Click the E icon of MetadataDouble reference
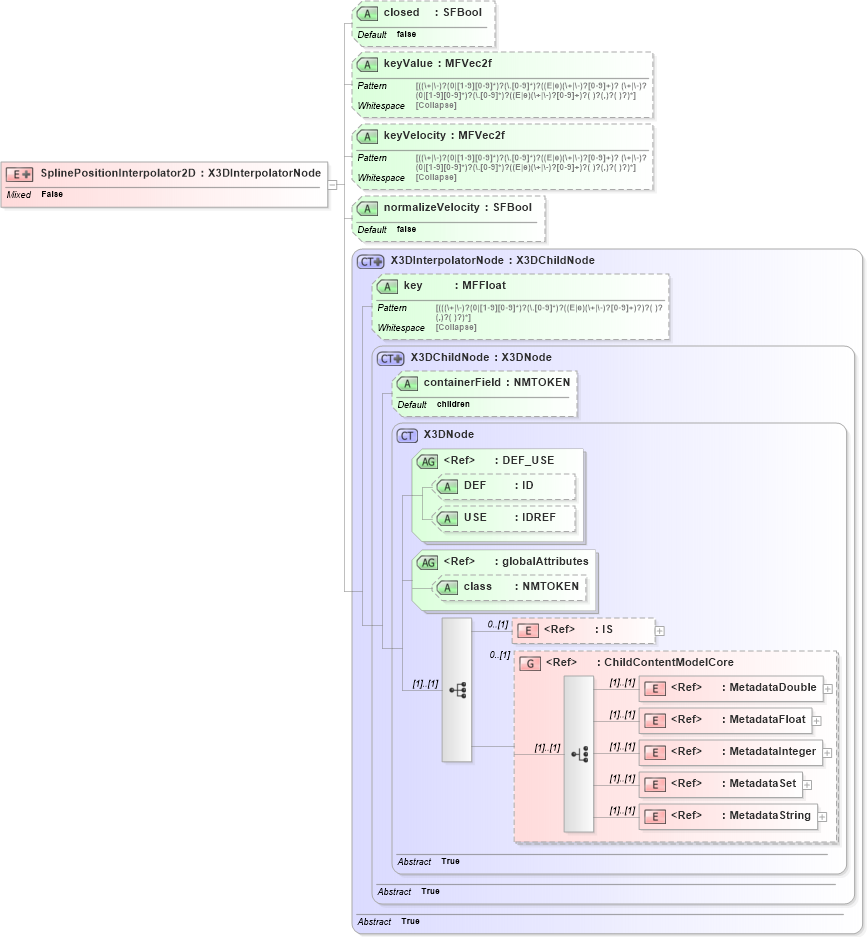 [655, 688]
